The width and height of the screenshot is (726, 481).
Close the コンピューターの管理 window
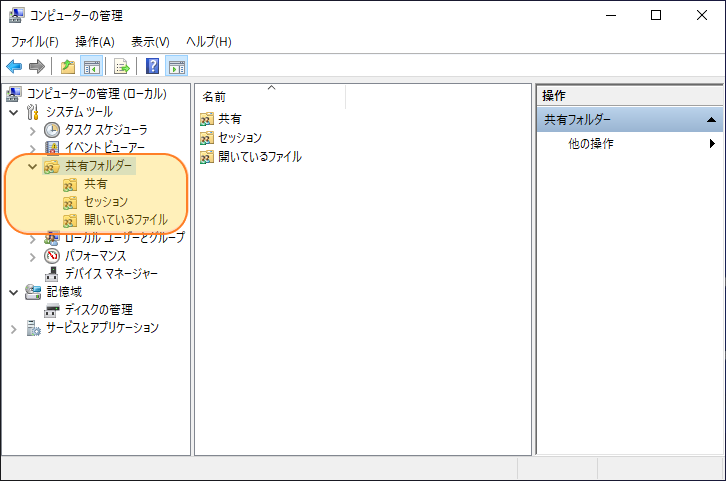click(702, 15)
